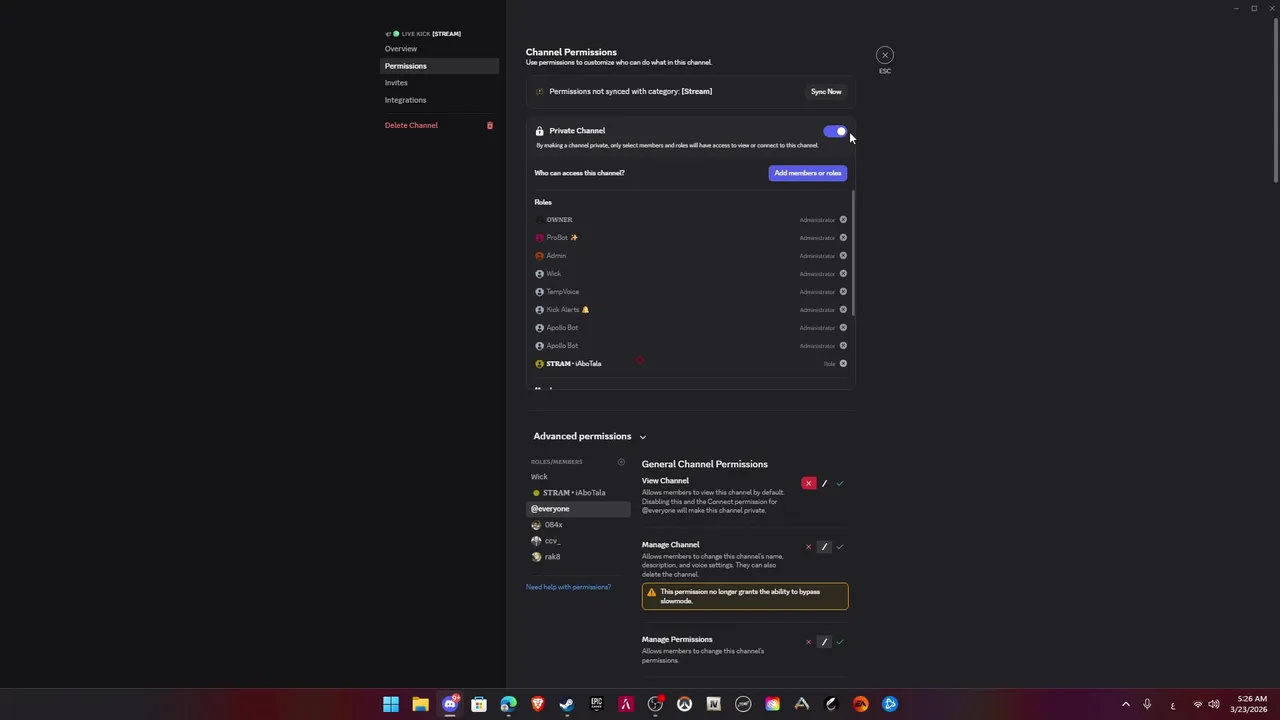Open File Explorer from taskbar
The image size is (1280, 720).
(x=421, y=704)
